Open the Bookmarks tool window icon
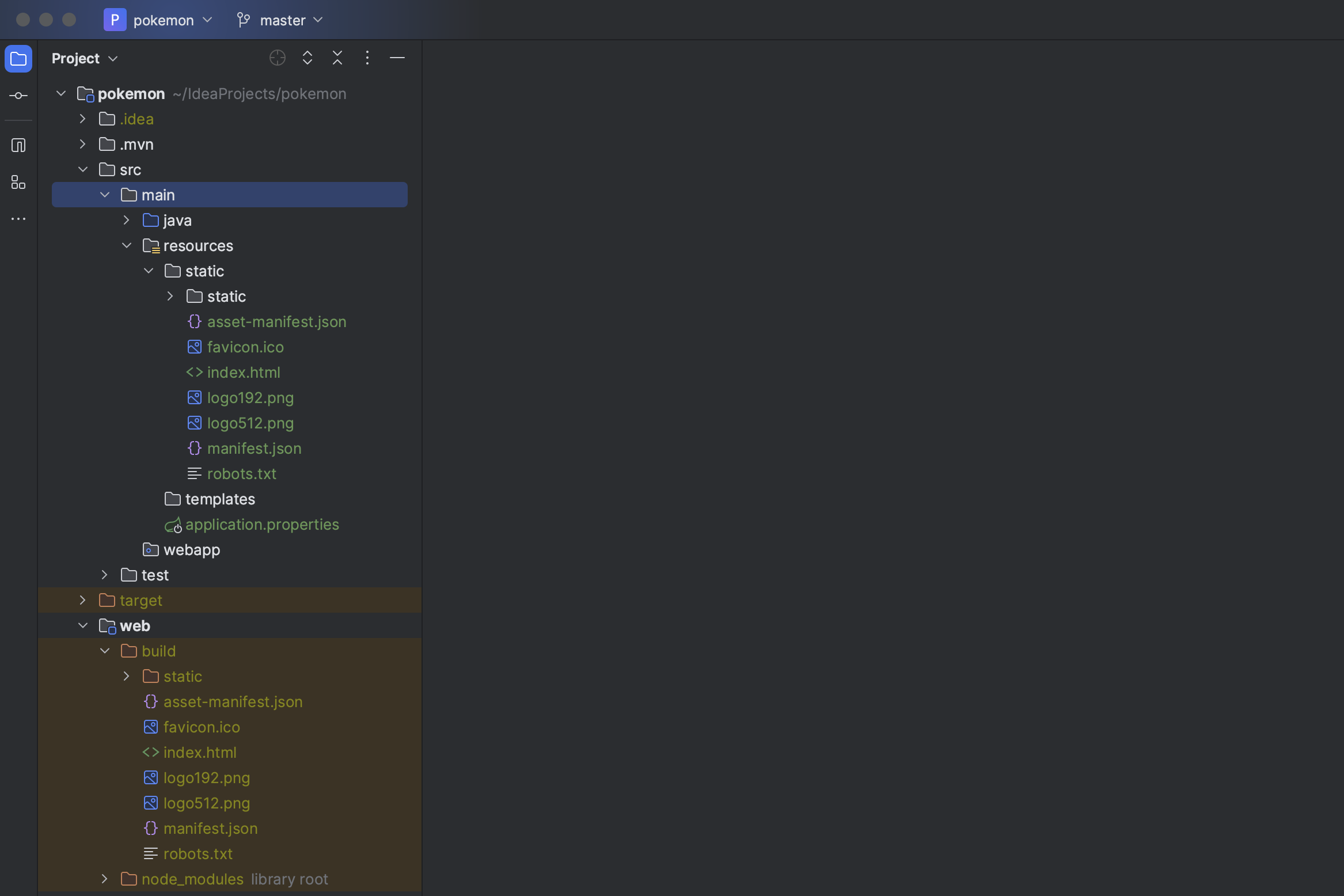1344x896 pixels. point(18,145)
